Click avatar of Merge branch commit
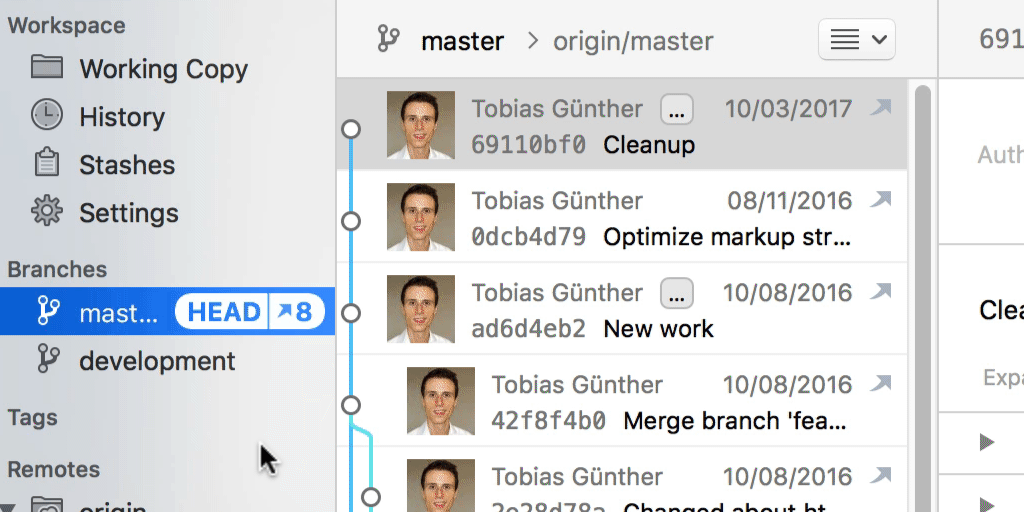The height and width of the screenshot is (512, 1024). pyautogui.click(x=440, y=401)
